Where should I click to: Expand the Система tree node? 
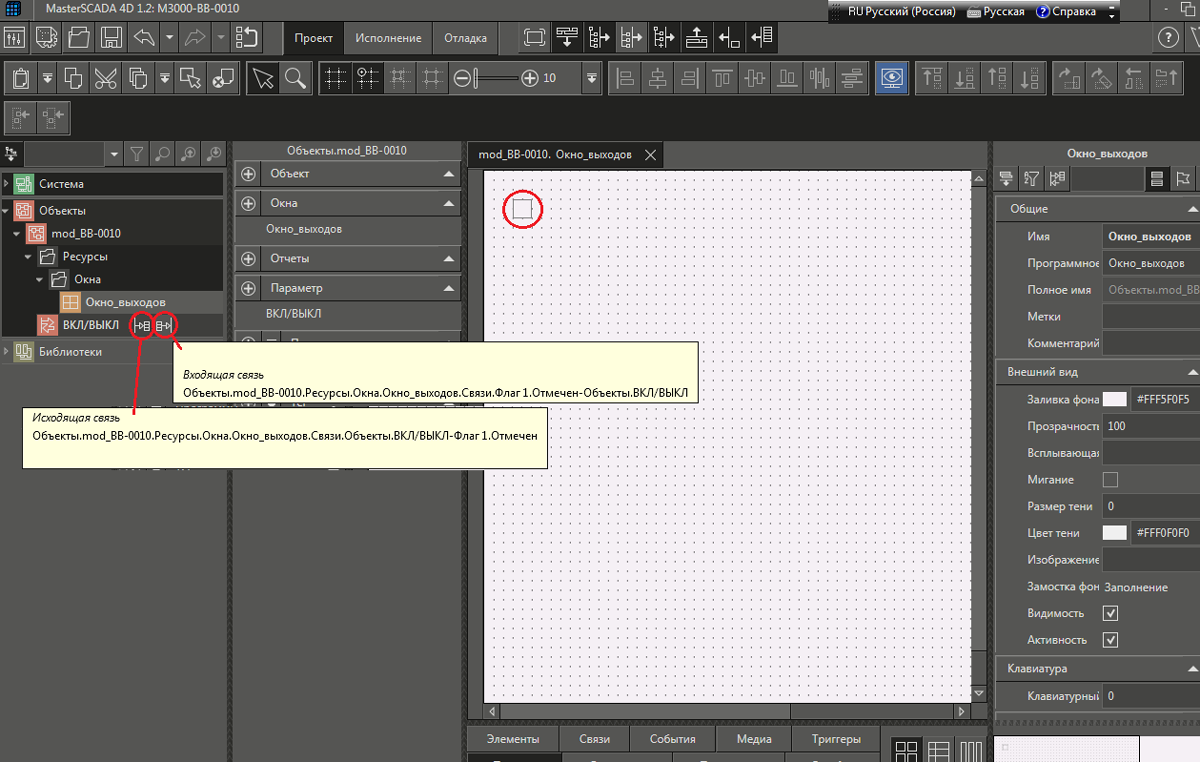tap(8, 184)
